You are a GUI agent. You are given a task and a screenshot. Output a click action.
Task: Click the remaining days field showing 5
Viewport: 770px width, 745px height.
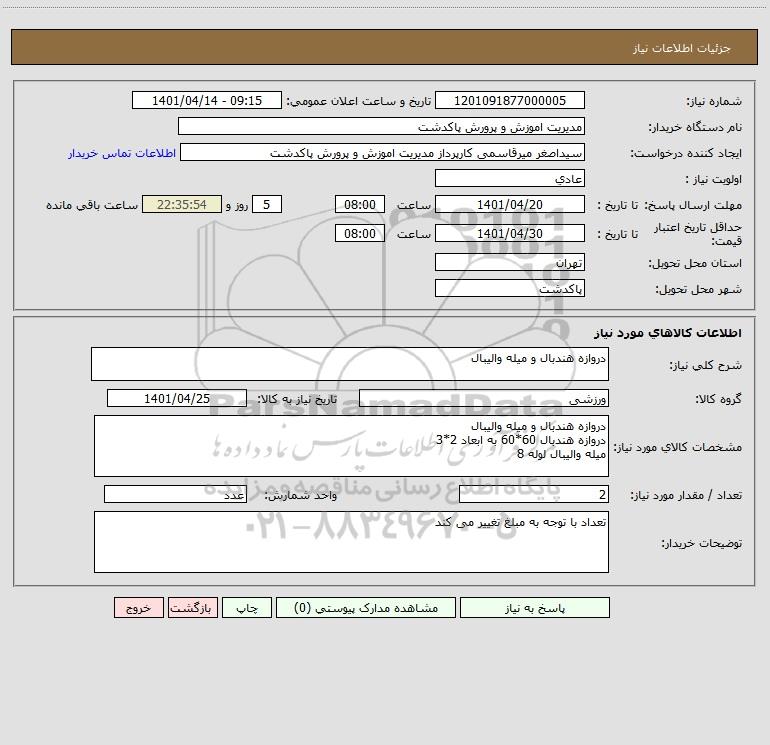click(267, 204)
